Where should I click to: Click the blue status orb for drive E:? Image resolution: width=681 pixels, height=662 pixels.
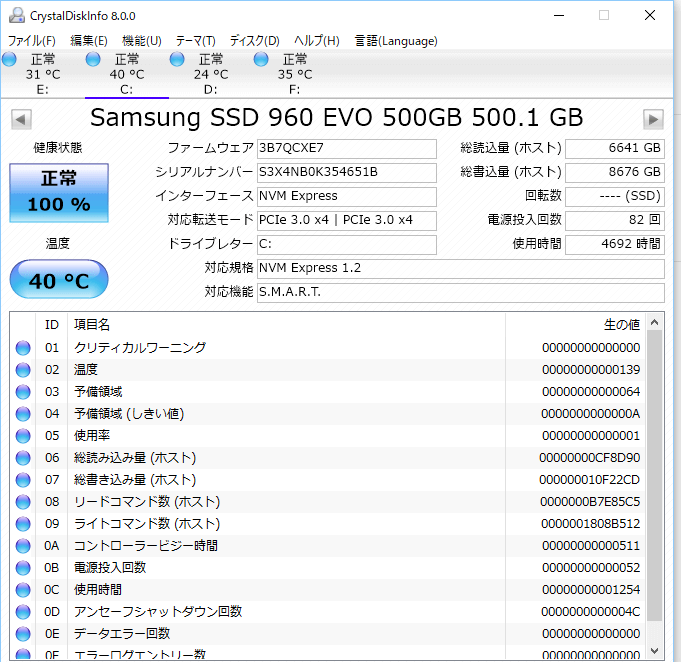[9, 59]
